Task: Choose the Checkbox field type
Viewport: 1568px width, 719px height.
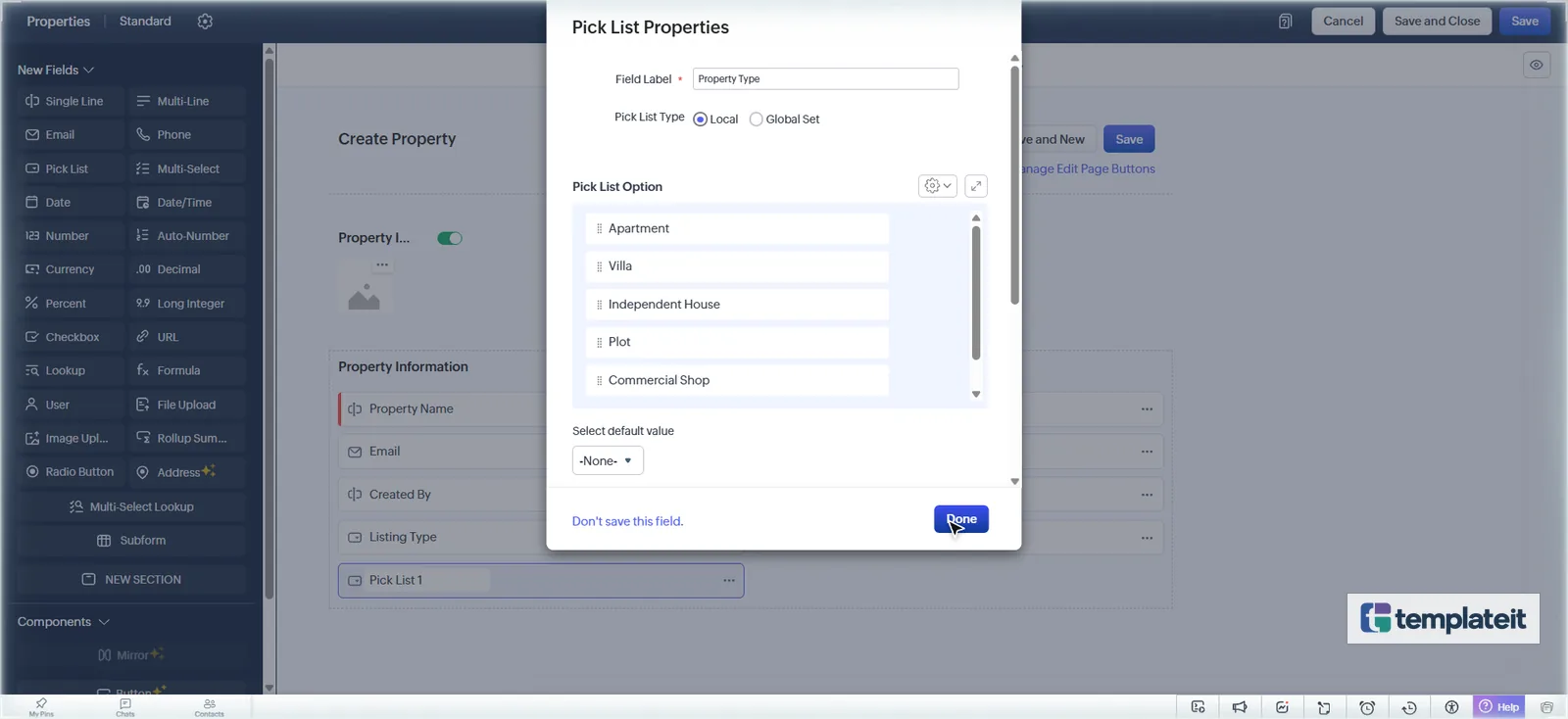Action: pyautogui.click(x=71, y=337)
